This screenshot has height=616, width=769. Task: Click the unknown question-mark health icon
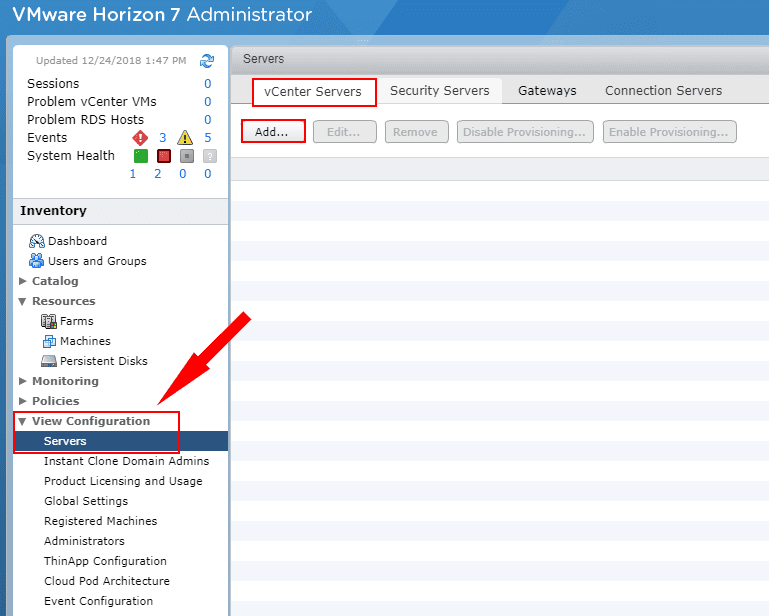[x=209, y=156]
